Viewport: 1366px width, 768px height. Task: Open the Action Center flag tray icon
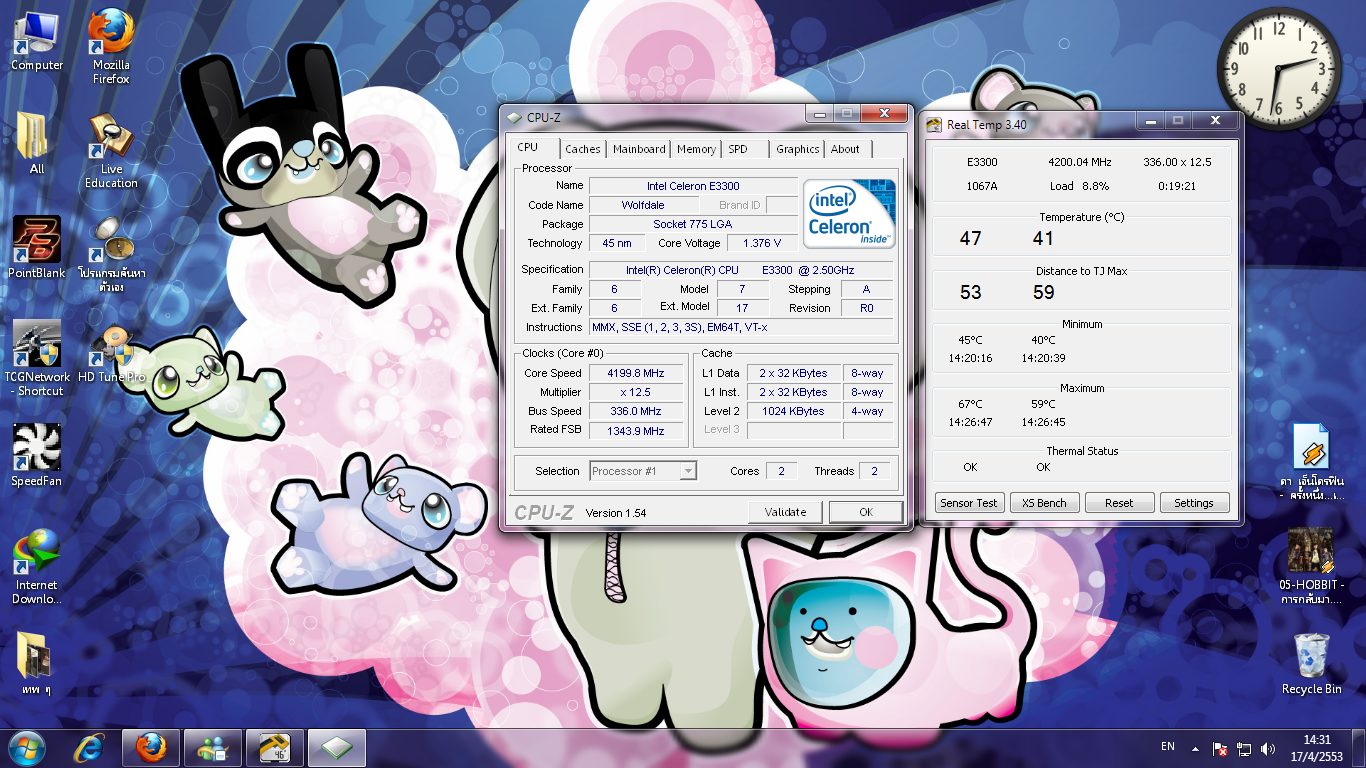(x=1220, y=749)
